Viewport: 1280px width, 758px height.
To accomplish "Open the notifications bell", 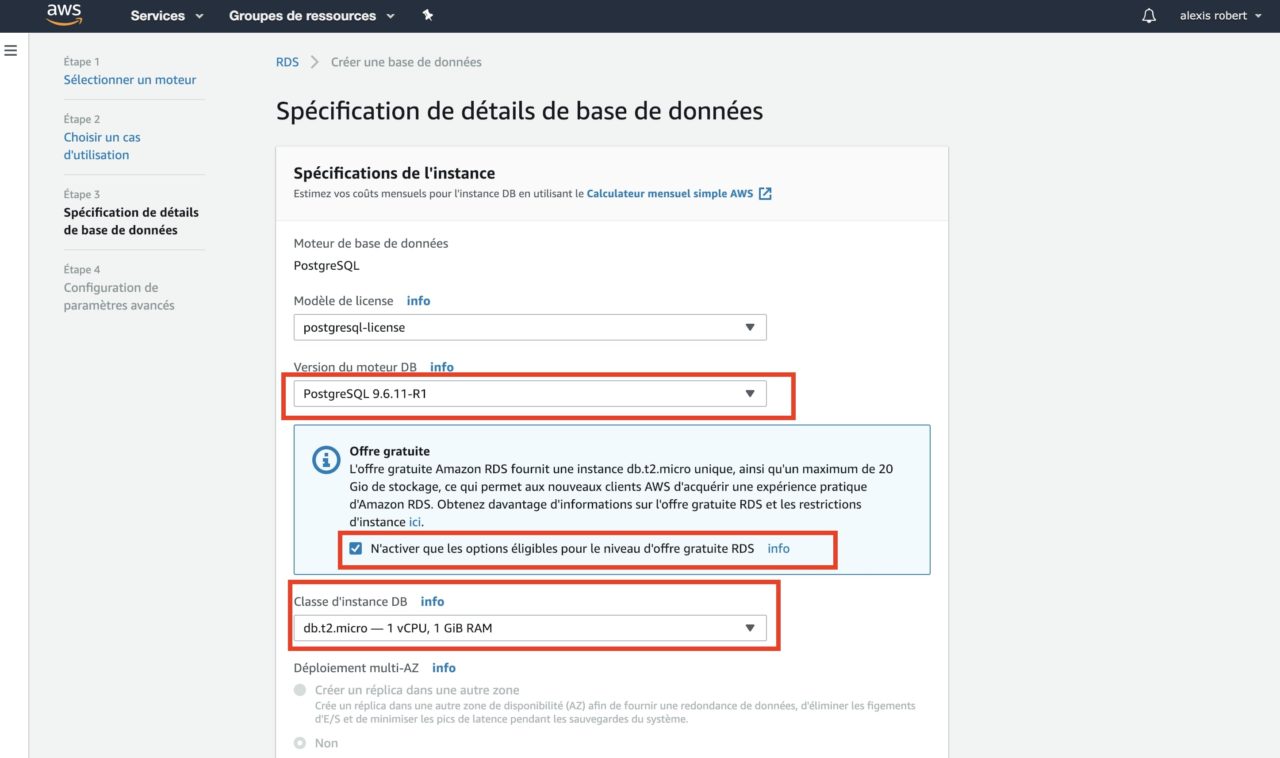I will pos(1149,16).
